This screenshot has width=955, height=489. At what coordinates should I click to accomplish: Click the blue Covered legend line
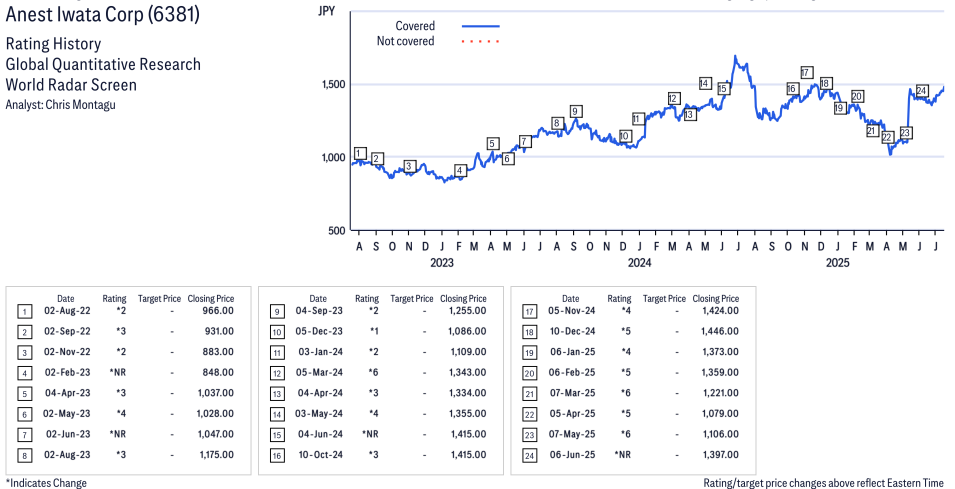481,26
